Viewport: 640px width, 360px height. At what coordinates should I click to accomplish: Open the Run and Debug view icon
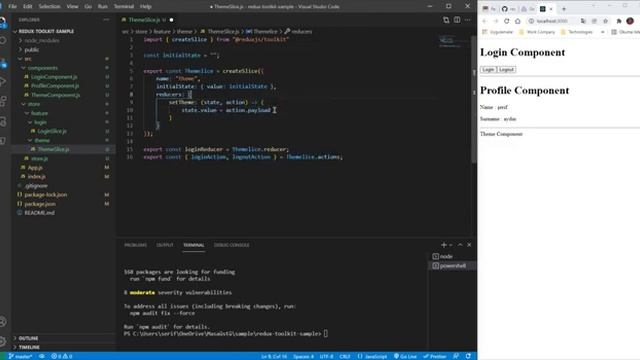pos(3,81)
